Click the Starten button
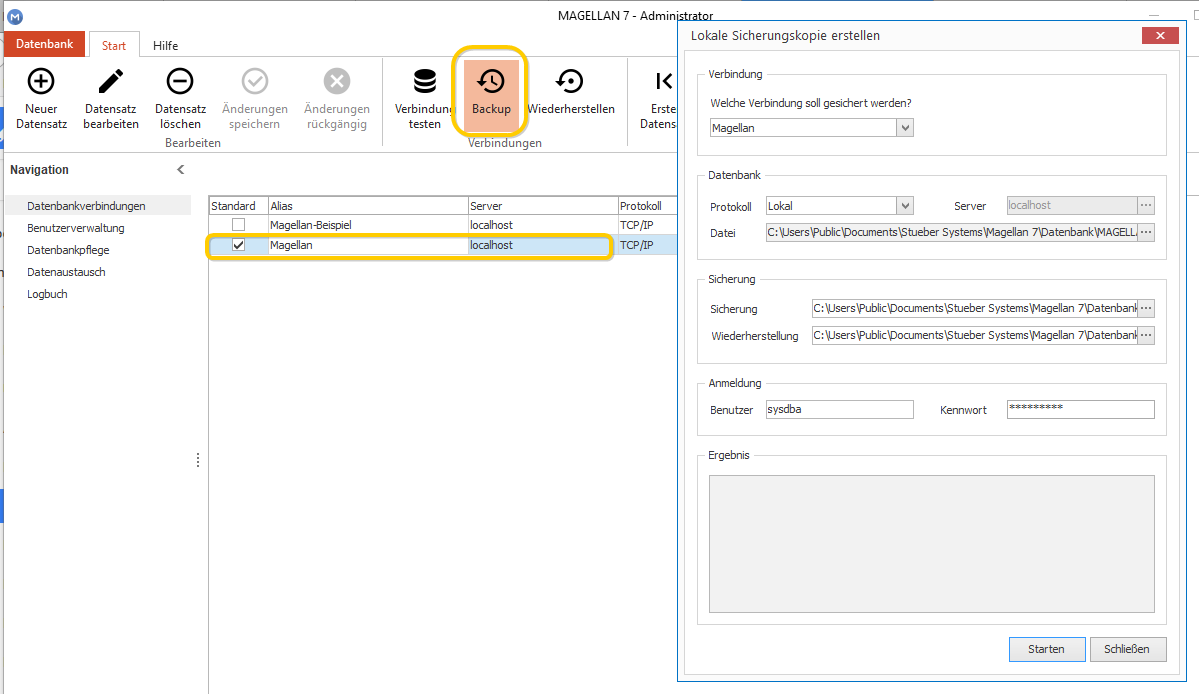 pos(1047,649)
